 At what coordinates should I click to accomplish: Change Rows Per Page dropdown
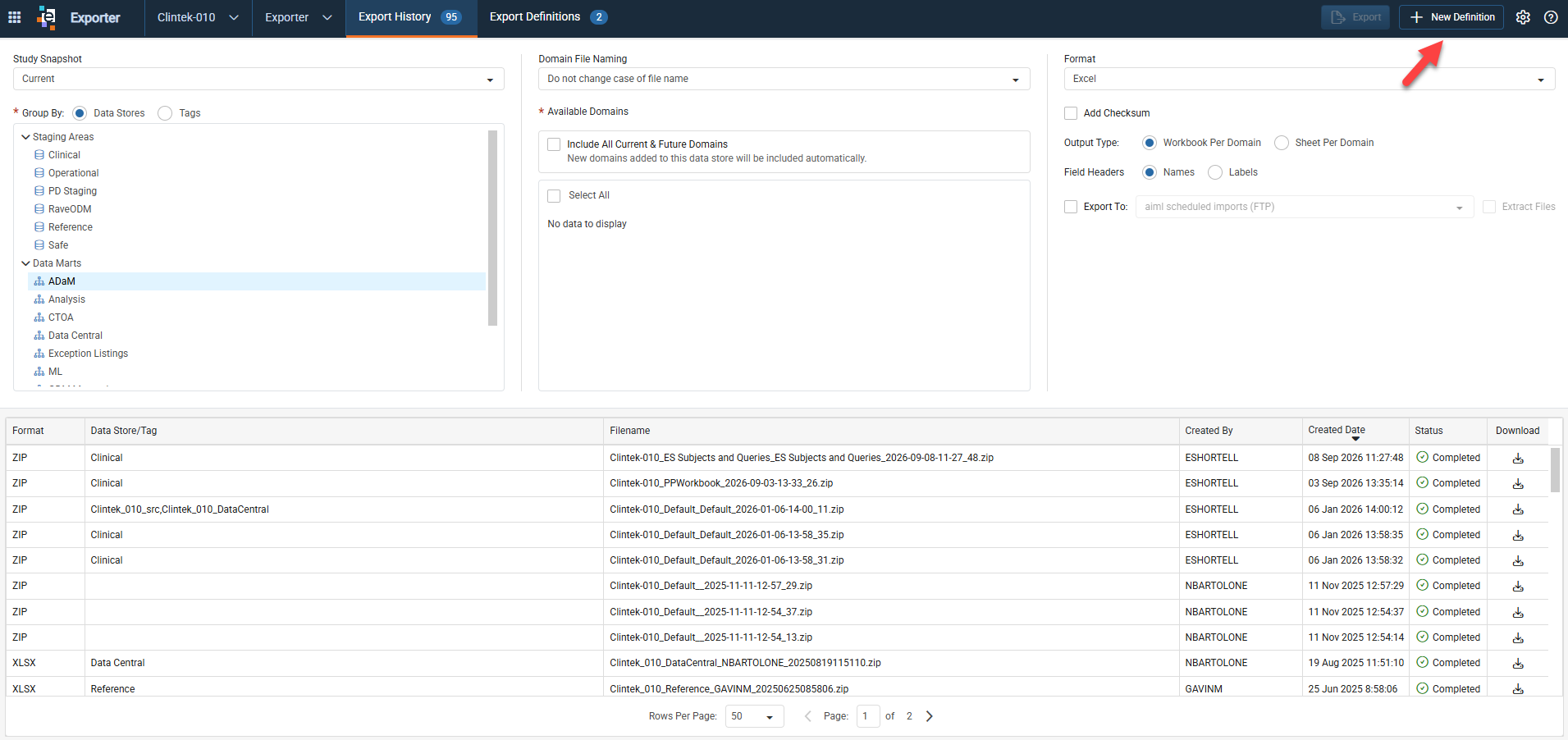coord(754,716)
